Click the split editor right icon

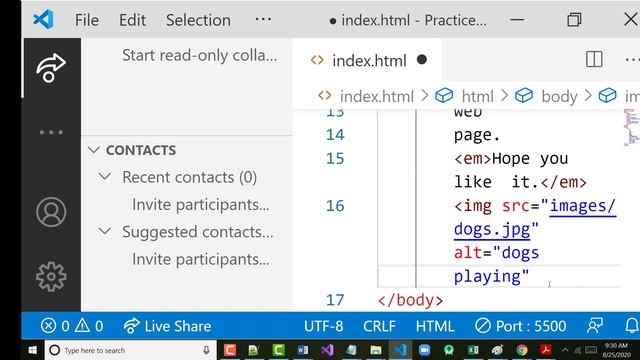(x=594, y=60)
